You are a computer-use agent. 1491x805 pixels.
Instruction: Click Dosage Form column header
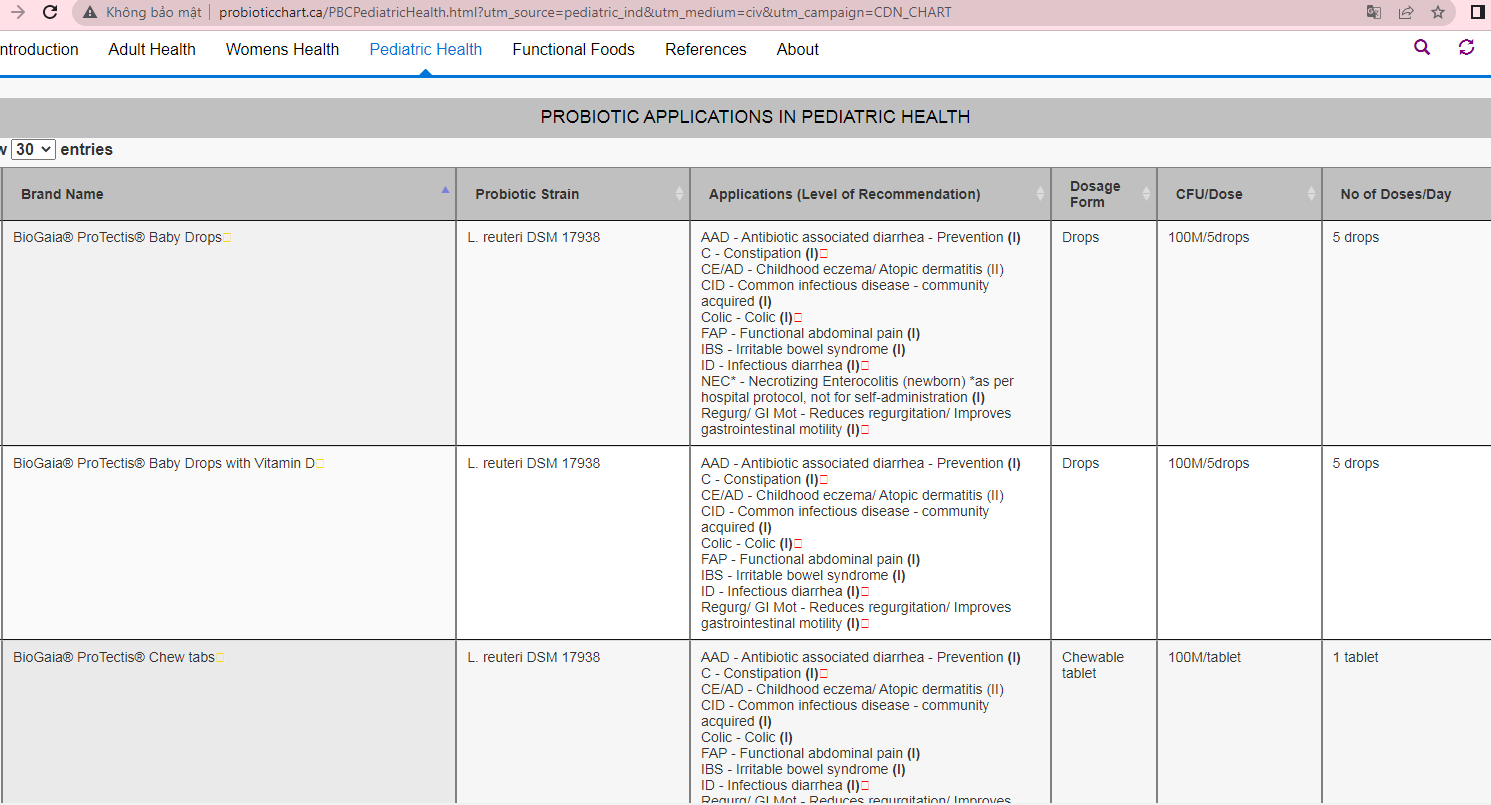(x=1104, y=194)
